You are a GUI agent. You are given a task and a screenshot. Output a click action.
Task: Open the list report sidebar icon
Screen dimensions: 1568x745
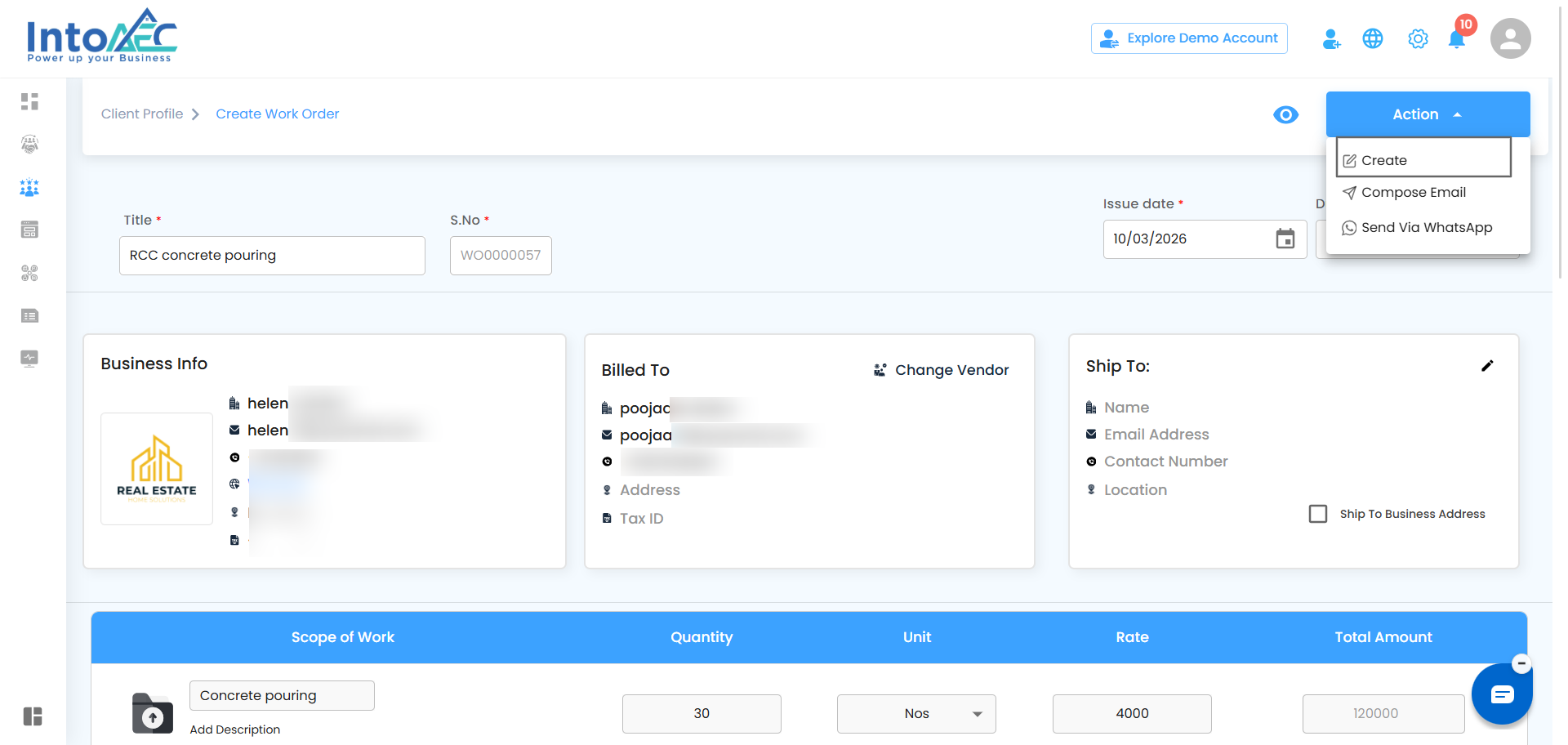30,316
